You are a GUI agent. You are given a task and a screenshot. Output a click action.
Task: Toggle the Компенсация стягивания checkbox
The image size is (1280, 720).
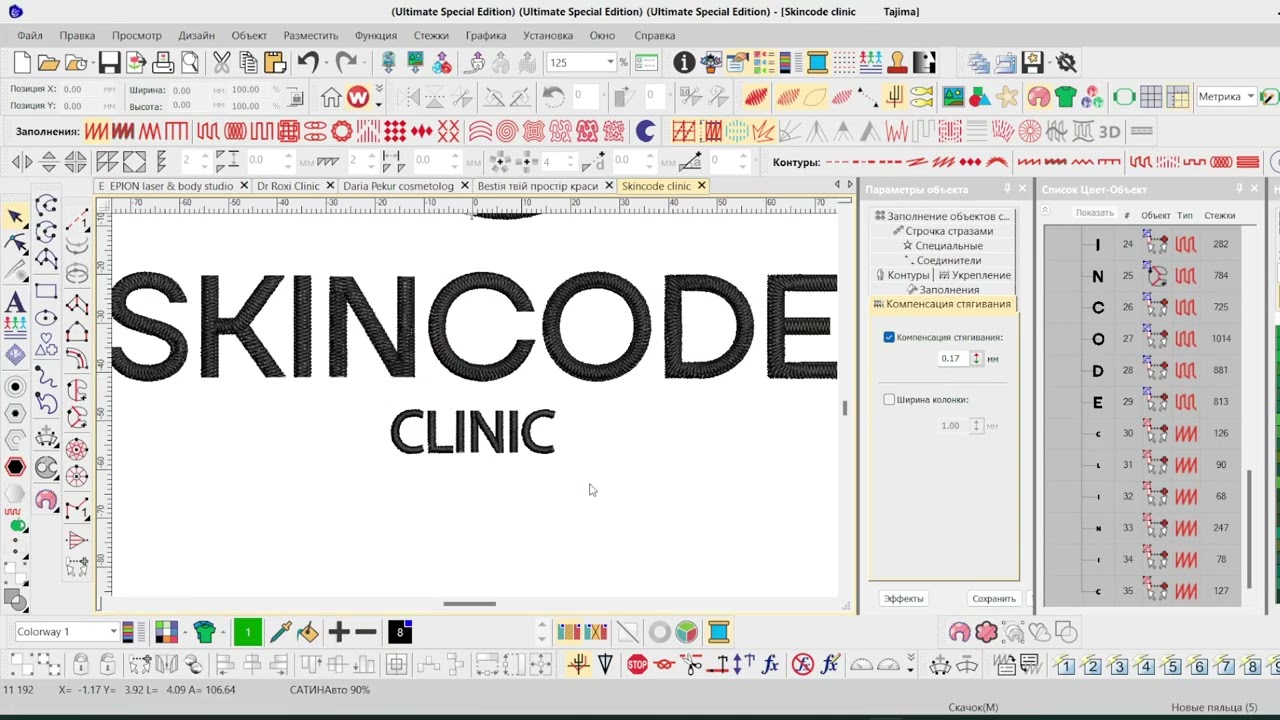click(x=889, y=337)
